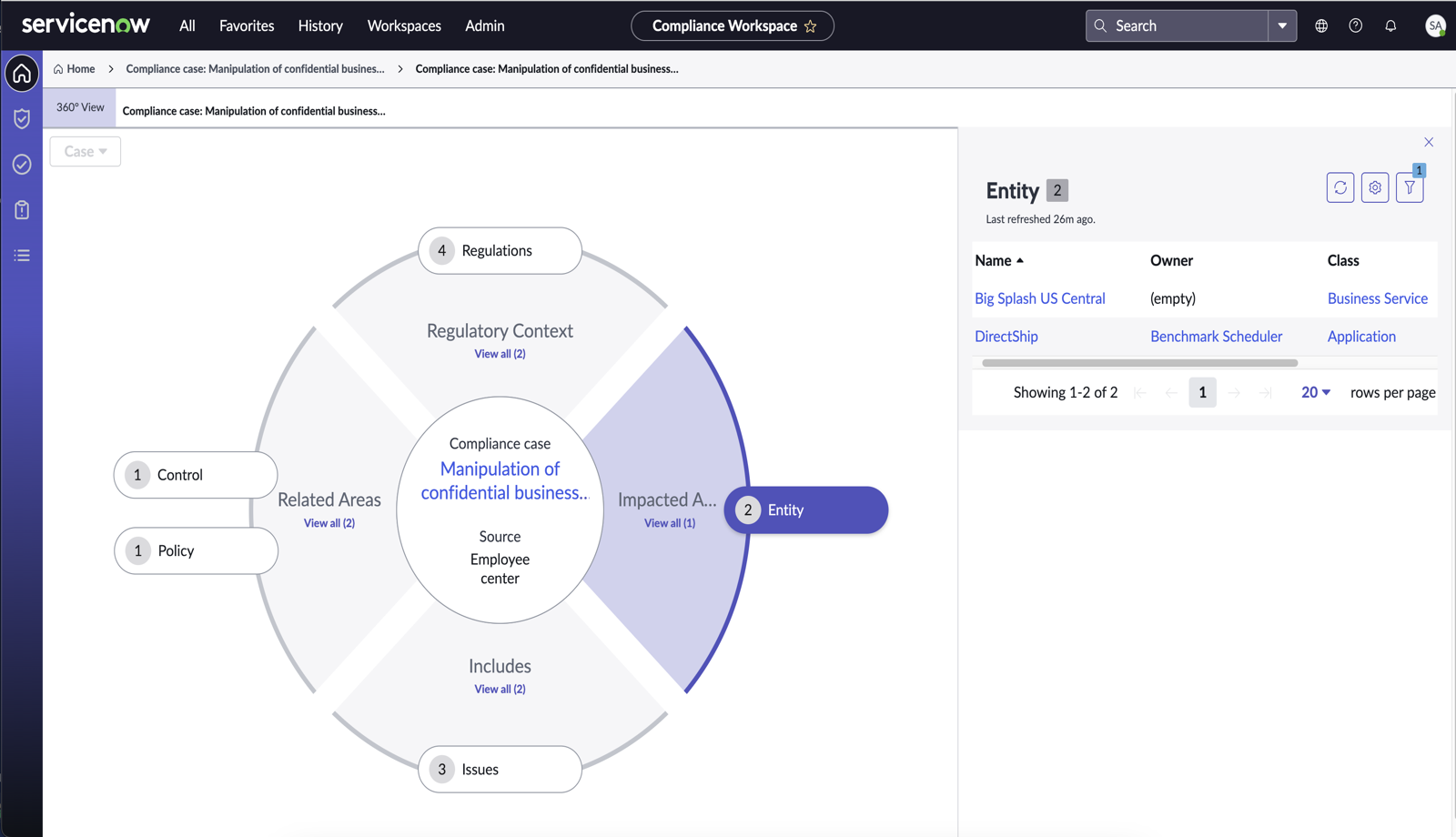The width and height of the screenshot is (1456, 837).
Task: Click the ServiceNow logo
Action: coord(86,25)
